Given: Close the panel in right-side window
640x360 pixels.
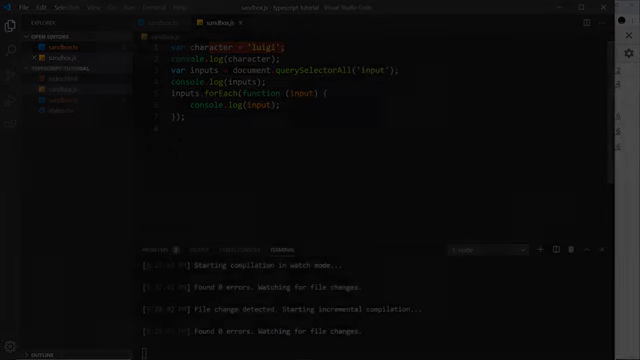Looking at the screenshot, I should click(629, 36).
